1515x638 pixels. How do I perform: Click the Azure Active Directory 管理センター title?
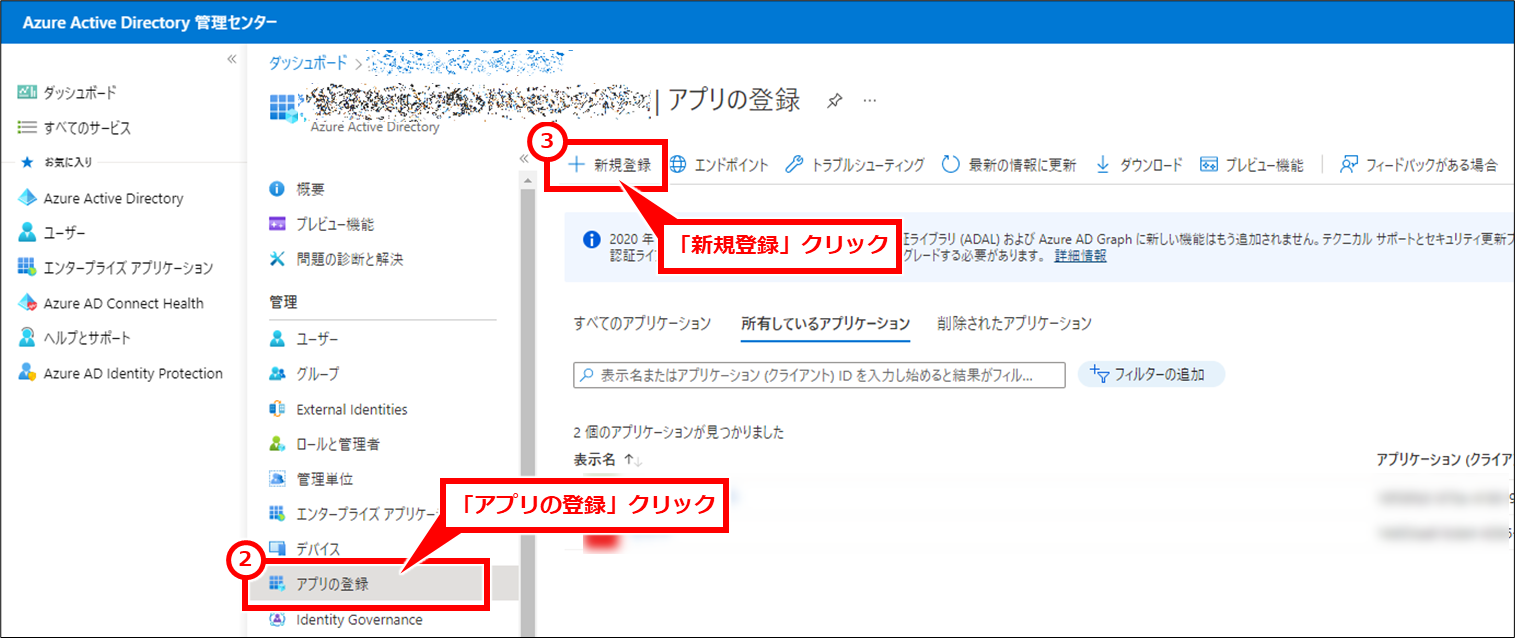(150, 22)
